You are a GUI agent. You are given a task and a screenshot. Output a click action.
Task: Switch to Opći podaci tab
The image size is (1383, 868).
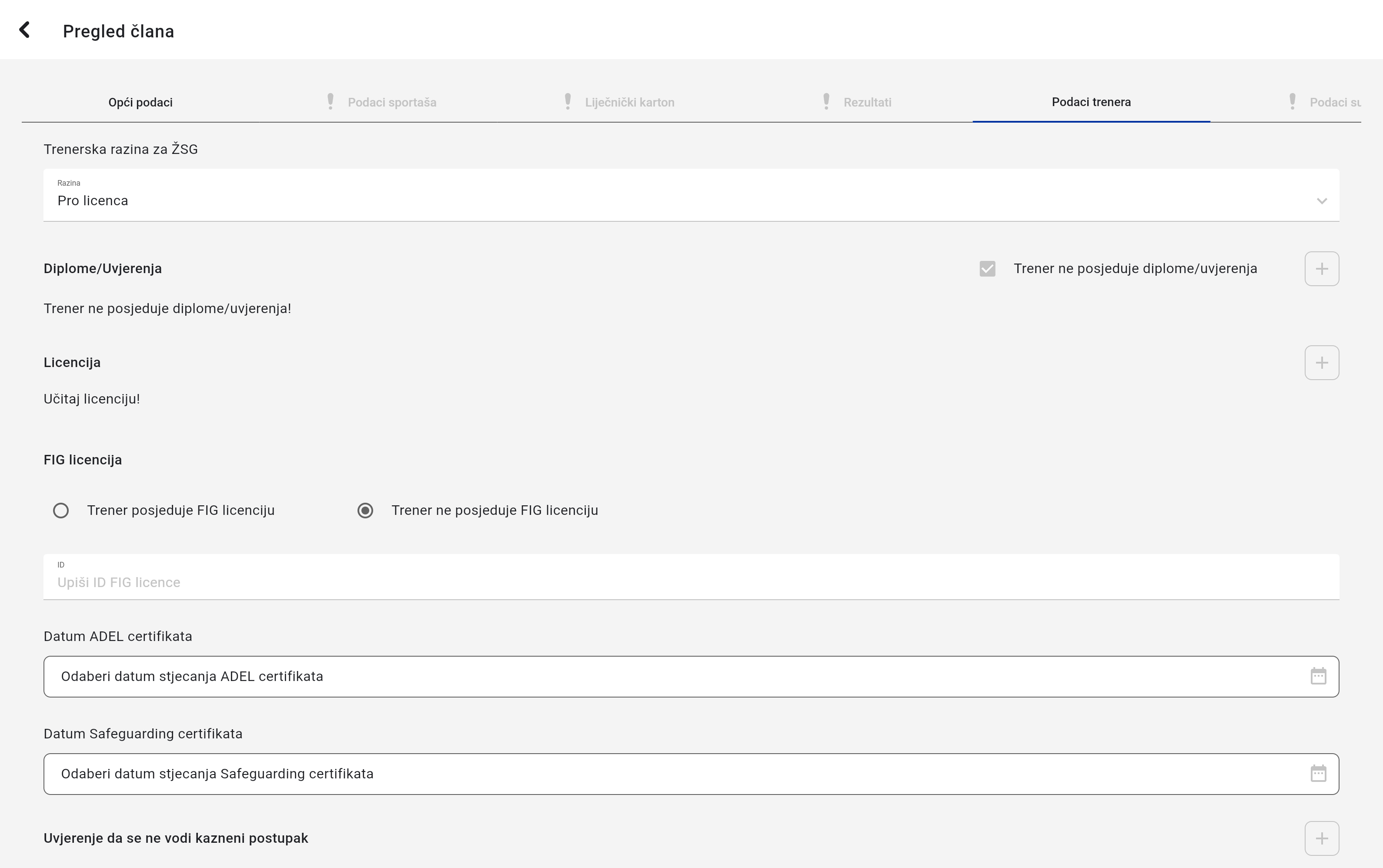140,102
